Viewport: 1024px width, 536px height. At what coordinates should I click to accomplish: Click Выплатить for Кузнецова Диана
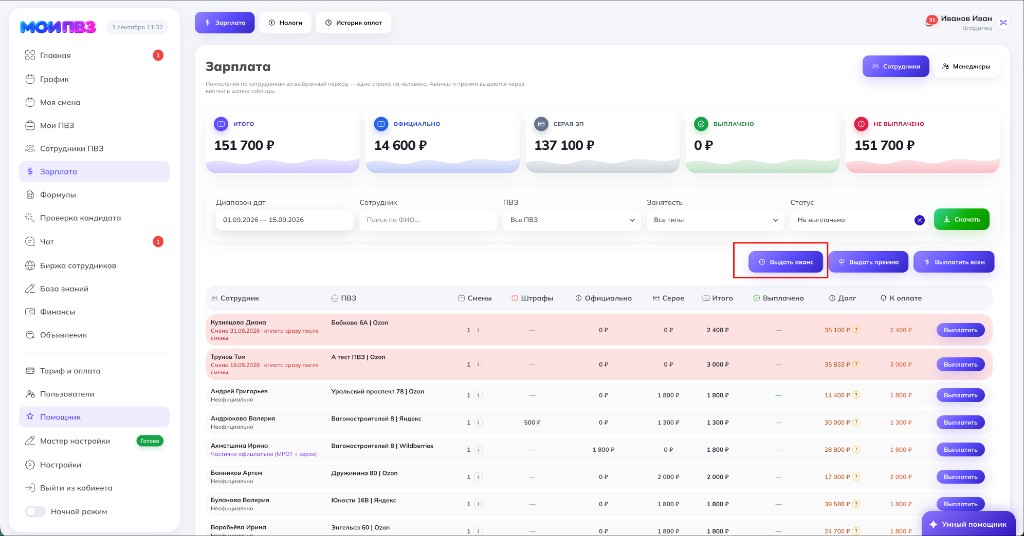click(960, 330)
